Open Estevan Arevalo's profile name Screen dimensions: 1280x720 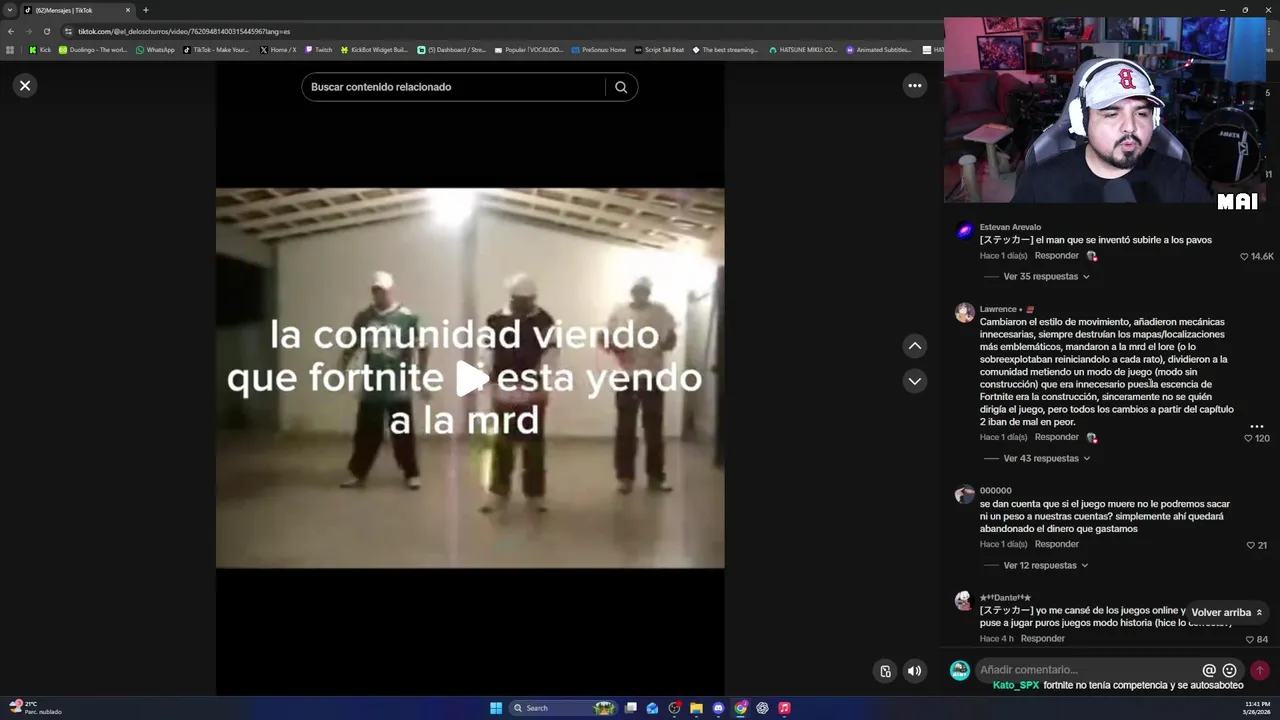[1010, 227]
